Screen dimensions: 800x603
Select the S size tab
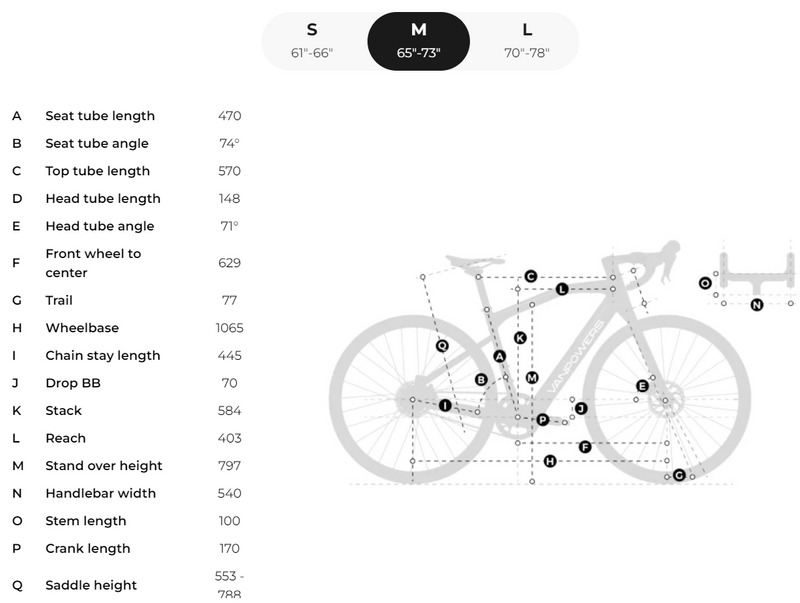(312, 41)
